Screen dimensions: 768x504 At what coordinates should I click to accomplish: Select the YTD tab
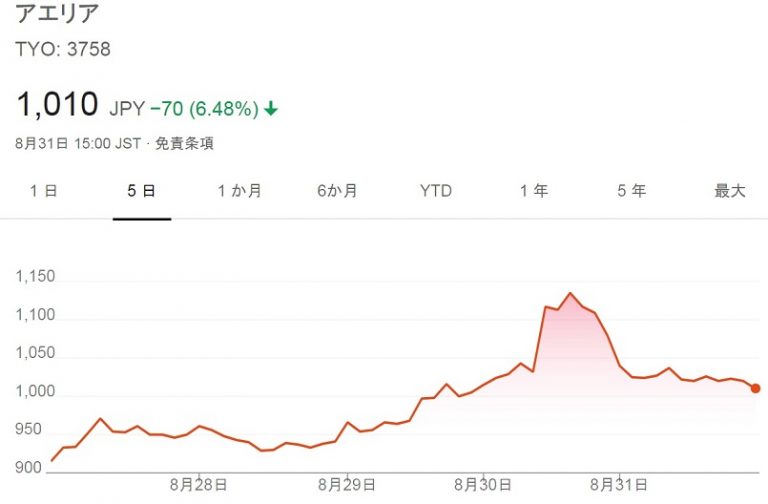tap(435, 191)
